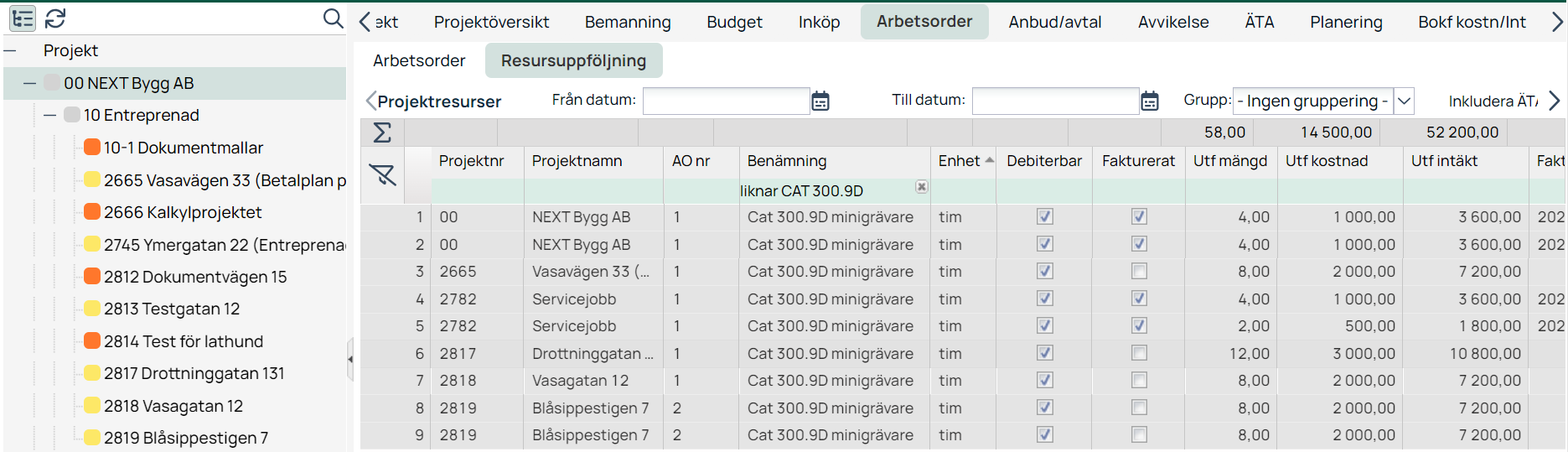The height and width of the screenshot is (452, 1568).
Task: Select 2814 Test för lathund project
Action: point(184,341)
